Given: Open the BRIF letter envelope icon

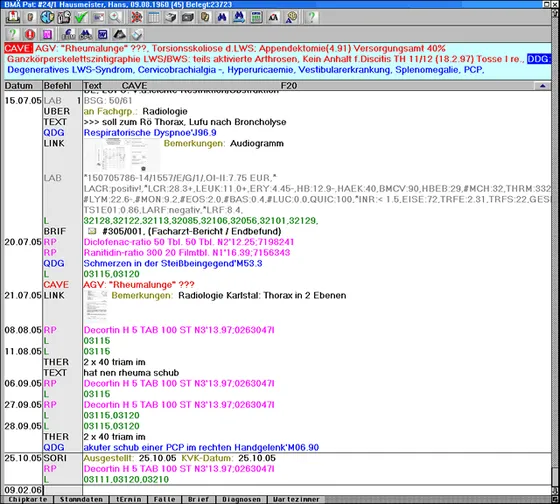Looking at the screenshot, I should point(92,231).
